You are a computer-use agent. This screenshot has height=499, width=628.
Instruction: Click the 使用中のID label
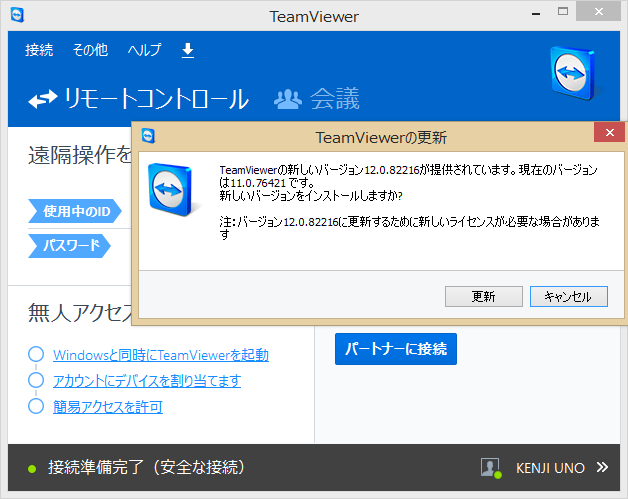coord(75,211)
